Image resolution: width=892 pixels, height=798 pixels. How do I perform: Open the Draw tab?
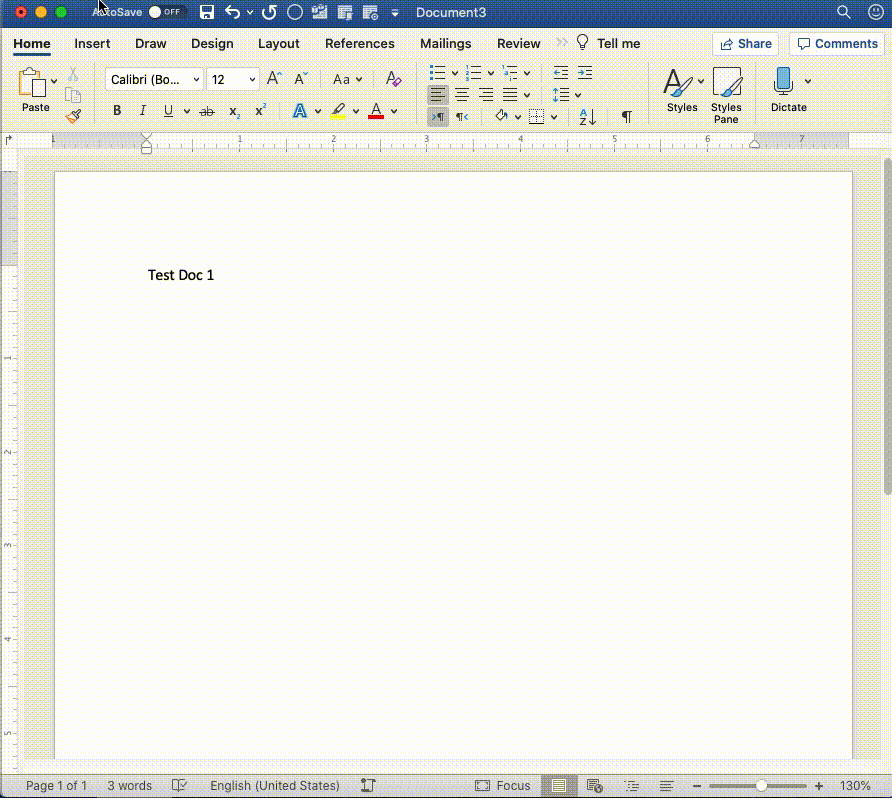click(151, 44)
